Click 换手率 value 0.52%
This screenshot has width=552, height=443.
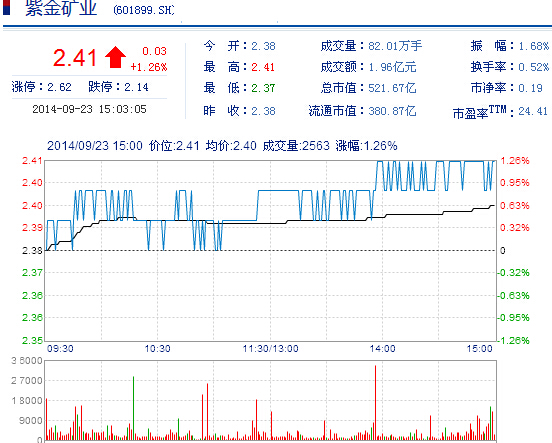[x=534, y=67]
